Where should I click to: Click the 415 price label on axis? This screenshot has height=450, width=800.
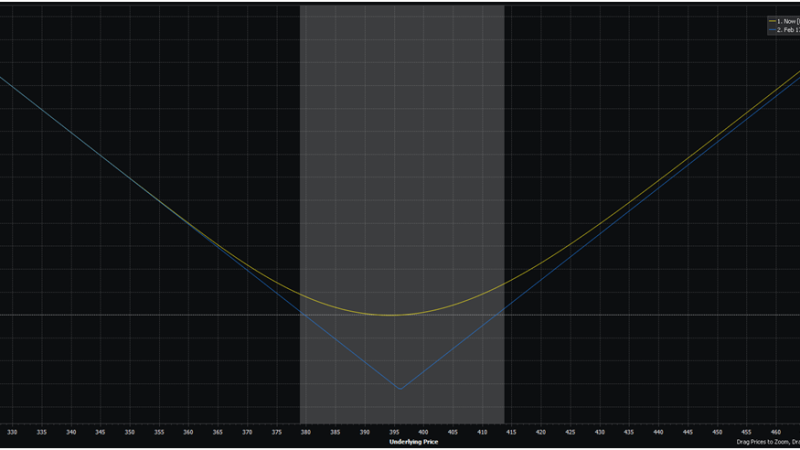(x=512, y=432)
